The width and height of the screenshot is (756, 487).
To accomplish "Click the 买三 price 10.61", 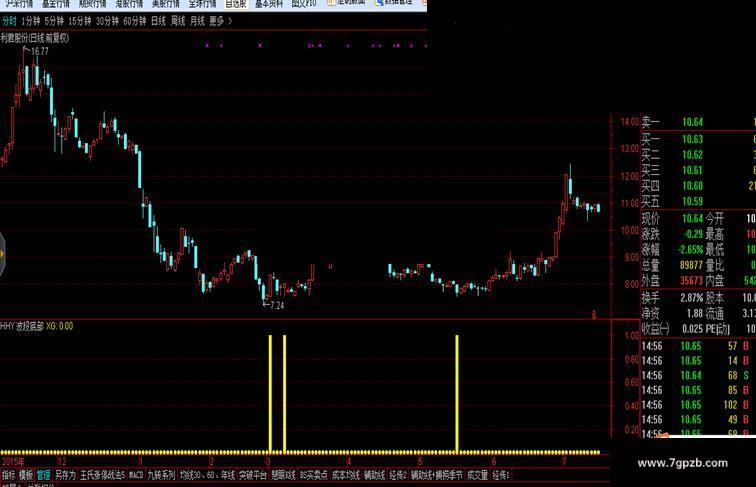I will 692,170.
